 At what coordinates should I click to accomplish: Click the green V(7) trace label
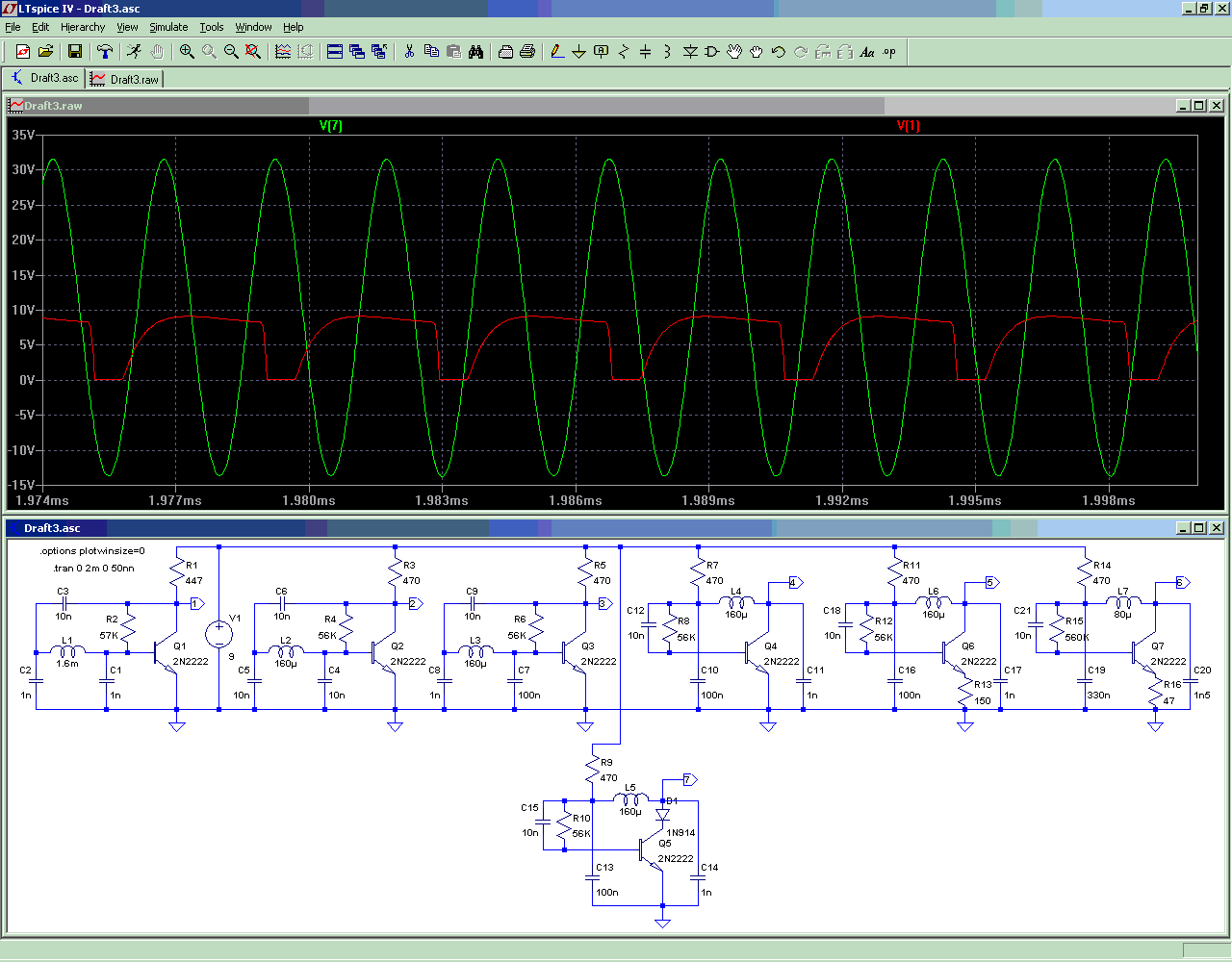[x=330, y=126]
